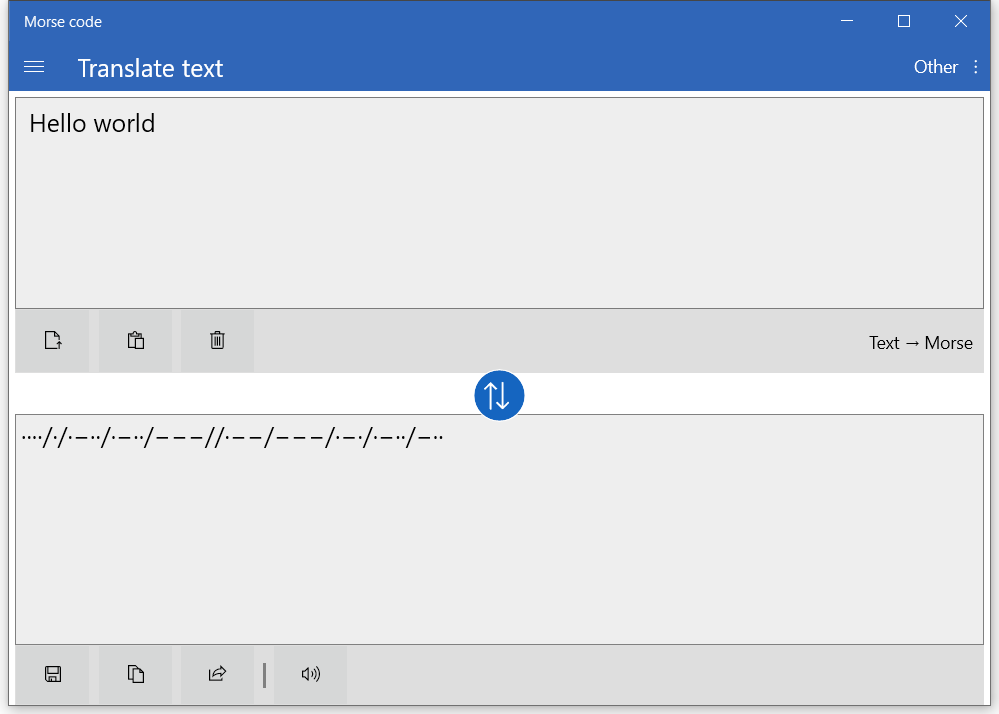Screen dimensions: 999x714
Task: Save the Morse code output
Action: point(53,675)
